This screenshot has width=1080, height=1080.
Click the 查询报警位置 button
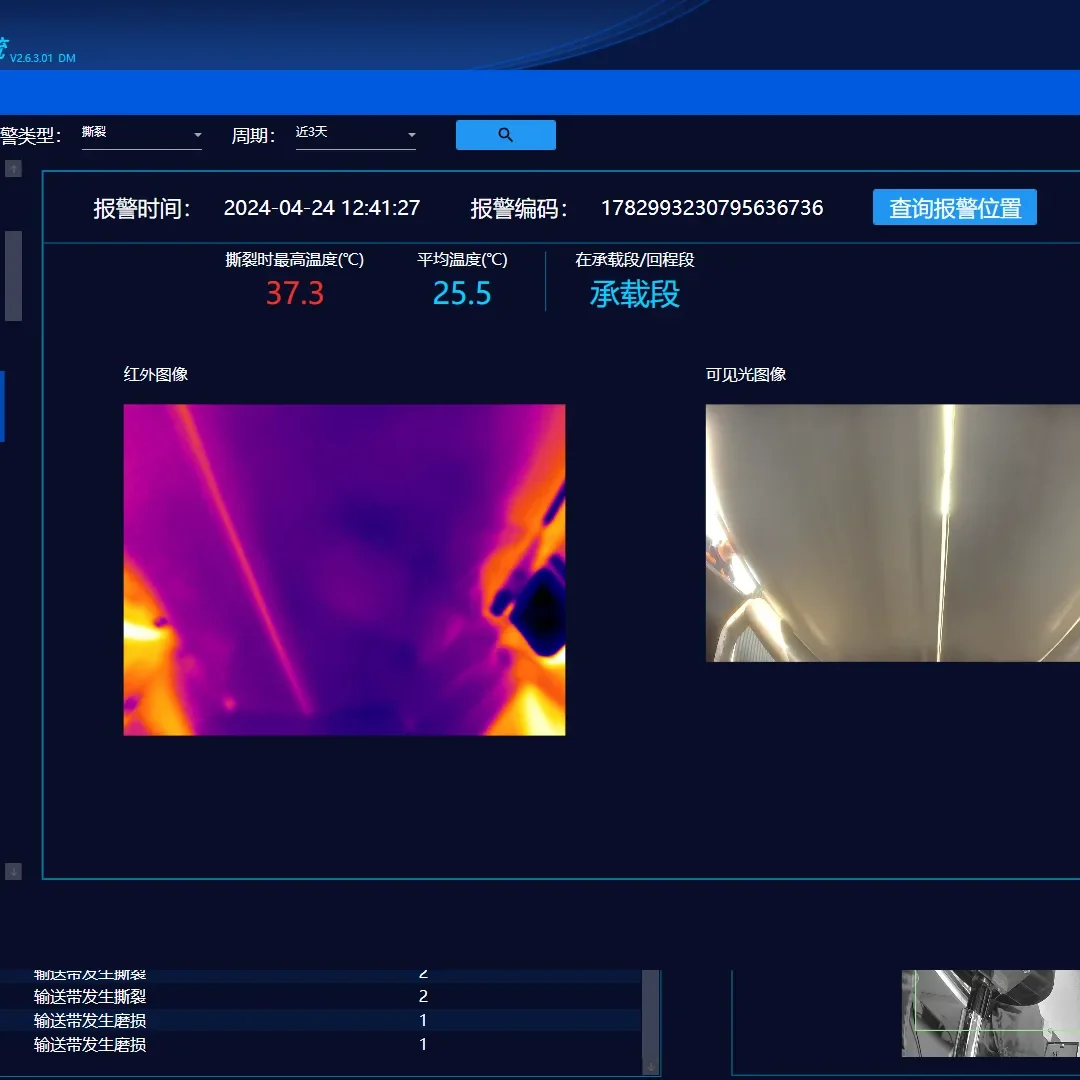(x=955, y=207)
